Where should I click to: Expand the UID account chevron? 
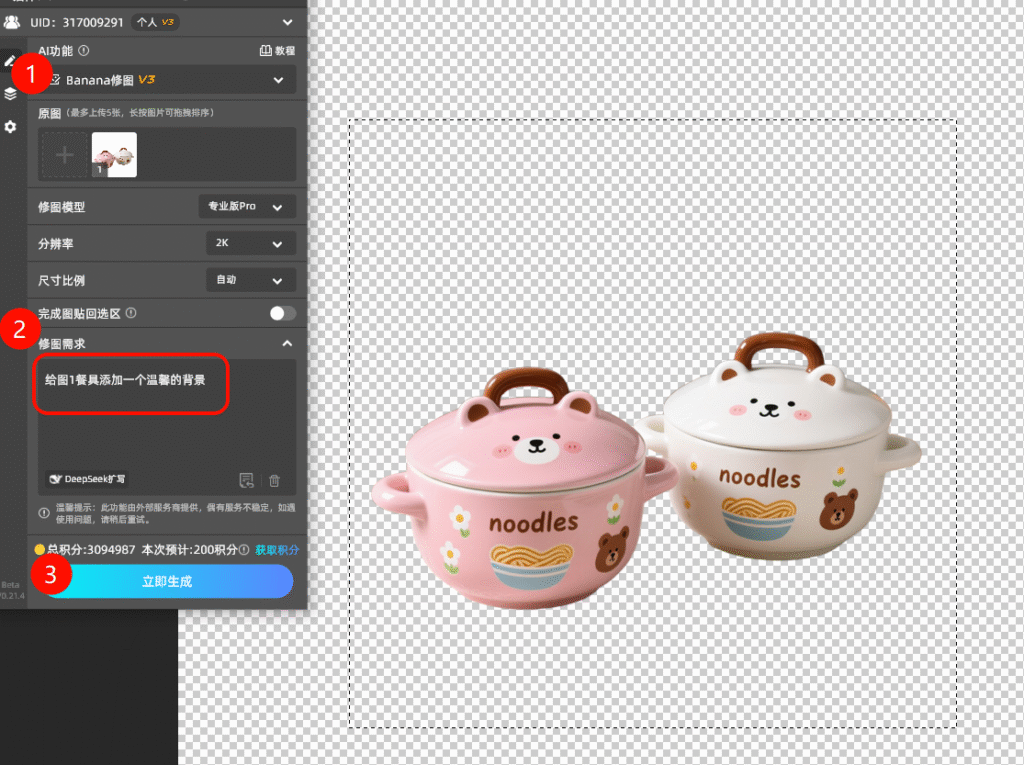point(288,21)
